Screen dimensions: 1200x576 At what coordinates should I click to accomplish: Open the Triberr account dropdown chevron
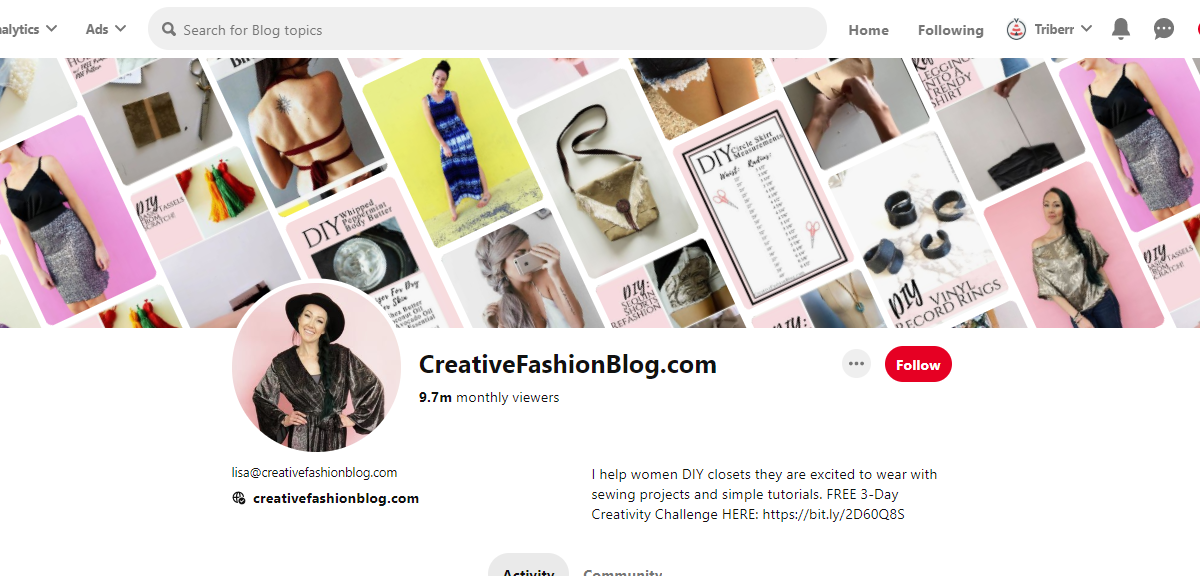pyautogui.click(x=1086, y=29)
